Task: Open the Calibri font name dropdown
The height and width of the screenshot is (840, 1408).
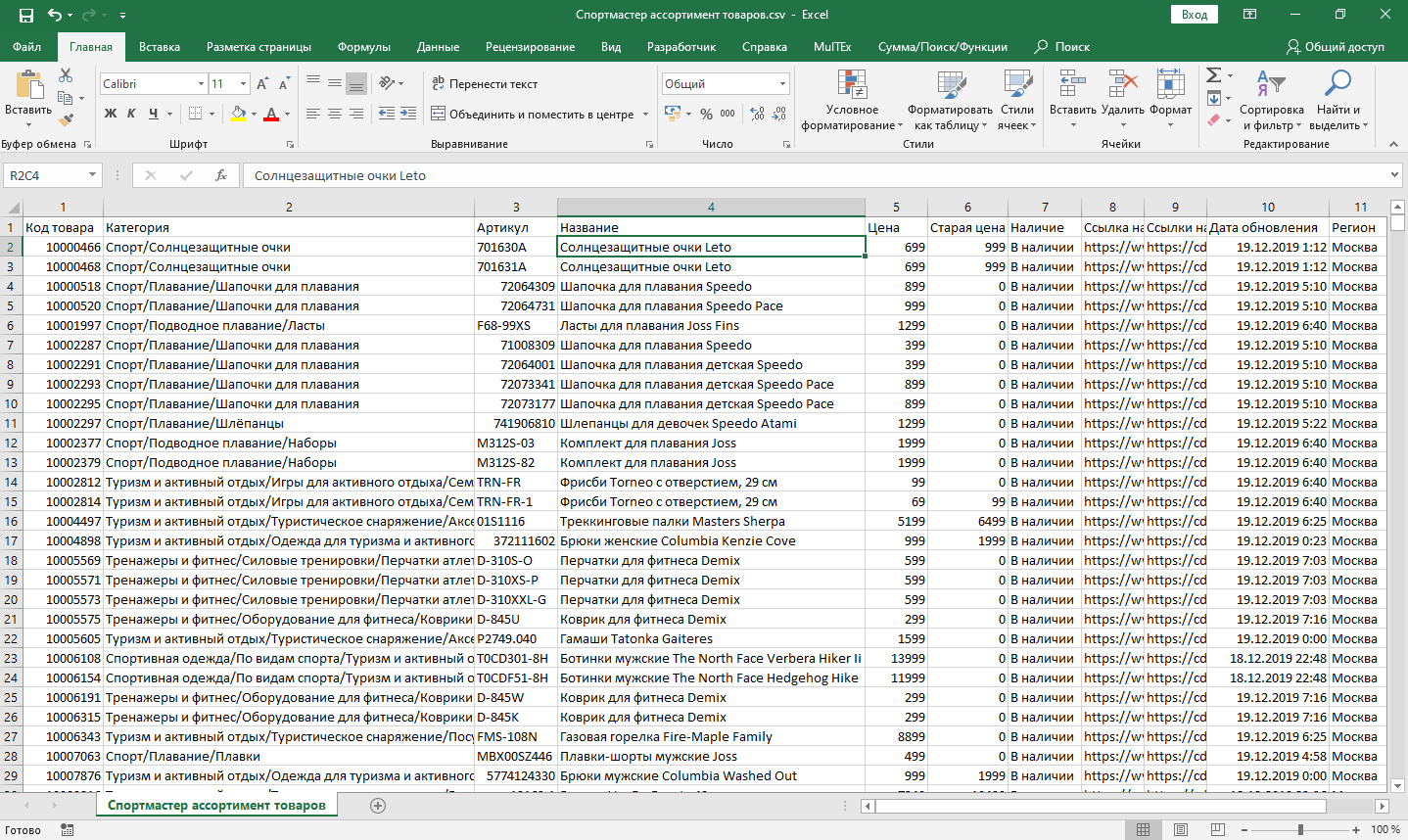Action: pos(201,84)
